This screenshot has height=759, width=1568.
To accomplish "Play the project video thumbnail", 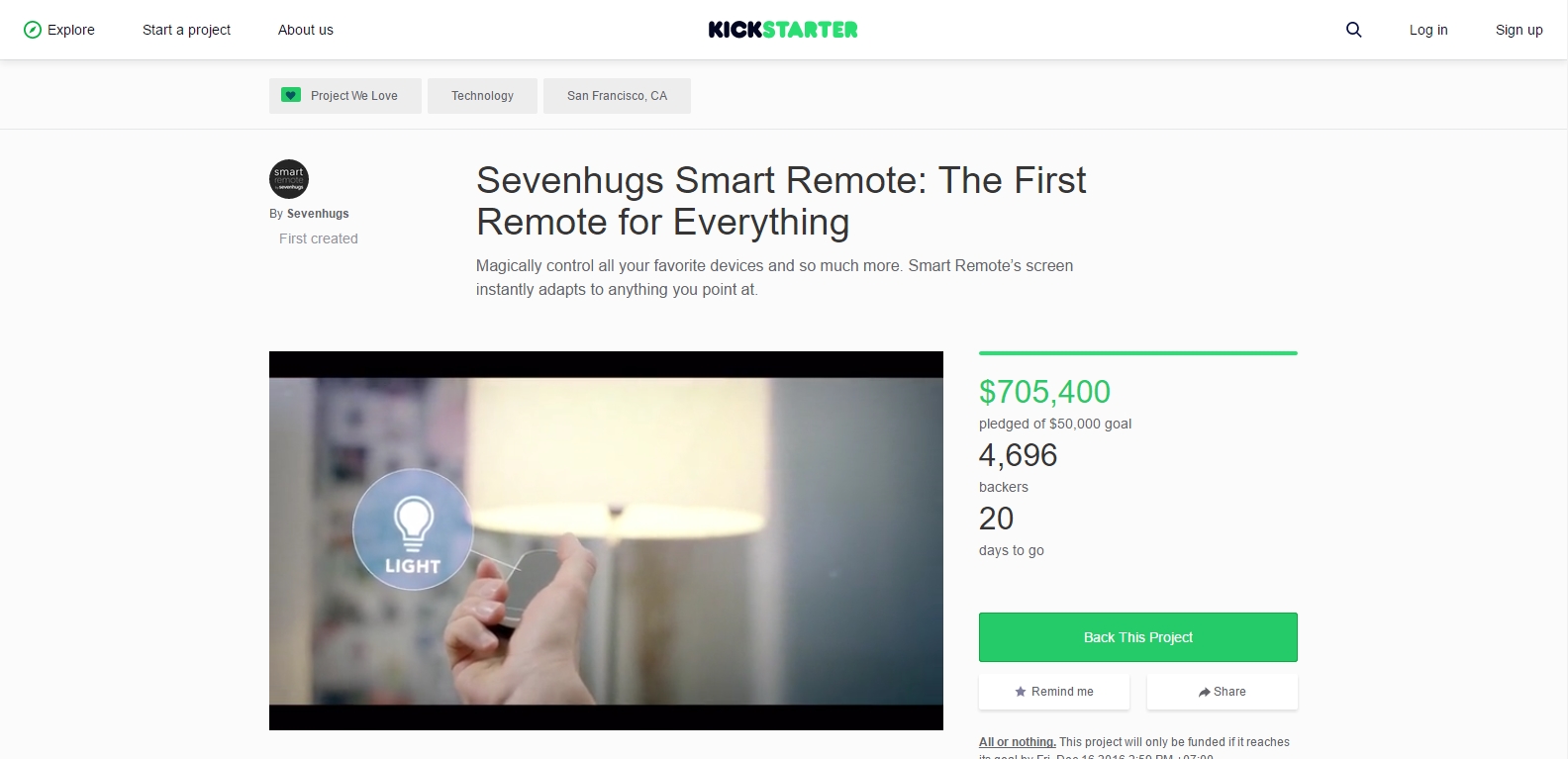I will [x=606, y=540].
